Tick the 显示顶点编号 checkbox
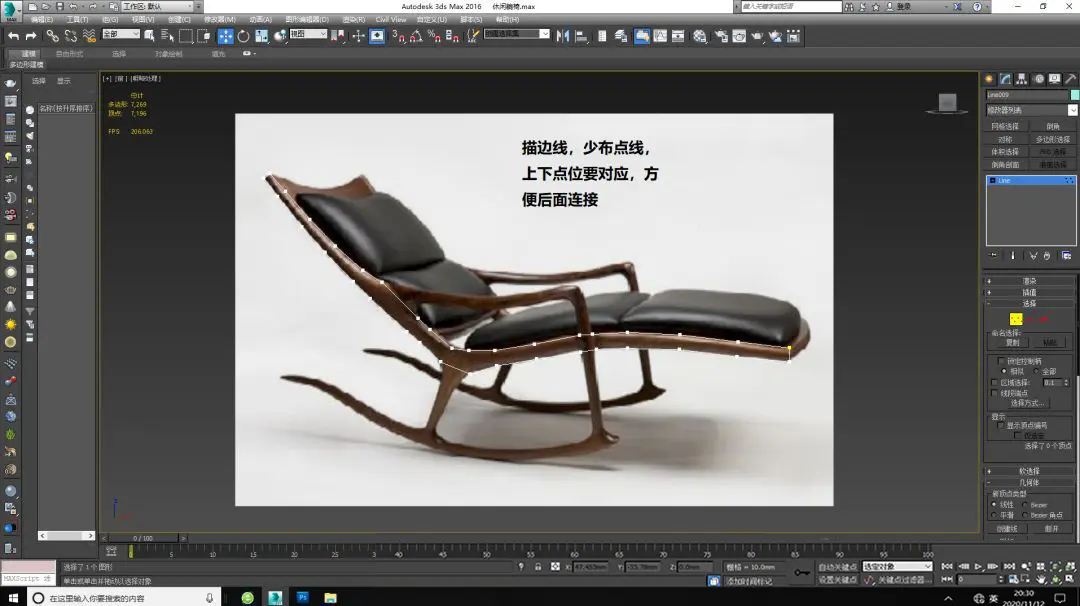The width and height of the screenshot is (1080, 606). 1002,425
